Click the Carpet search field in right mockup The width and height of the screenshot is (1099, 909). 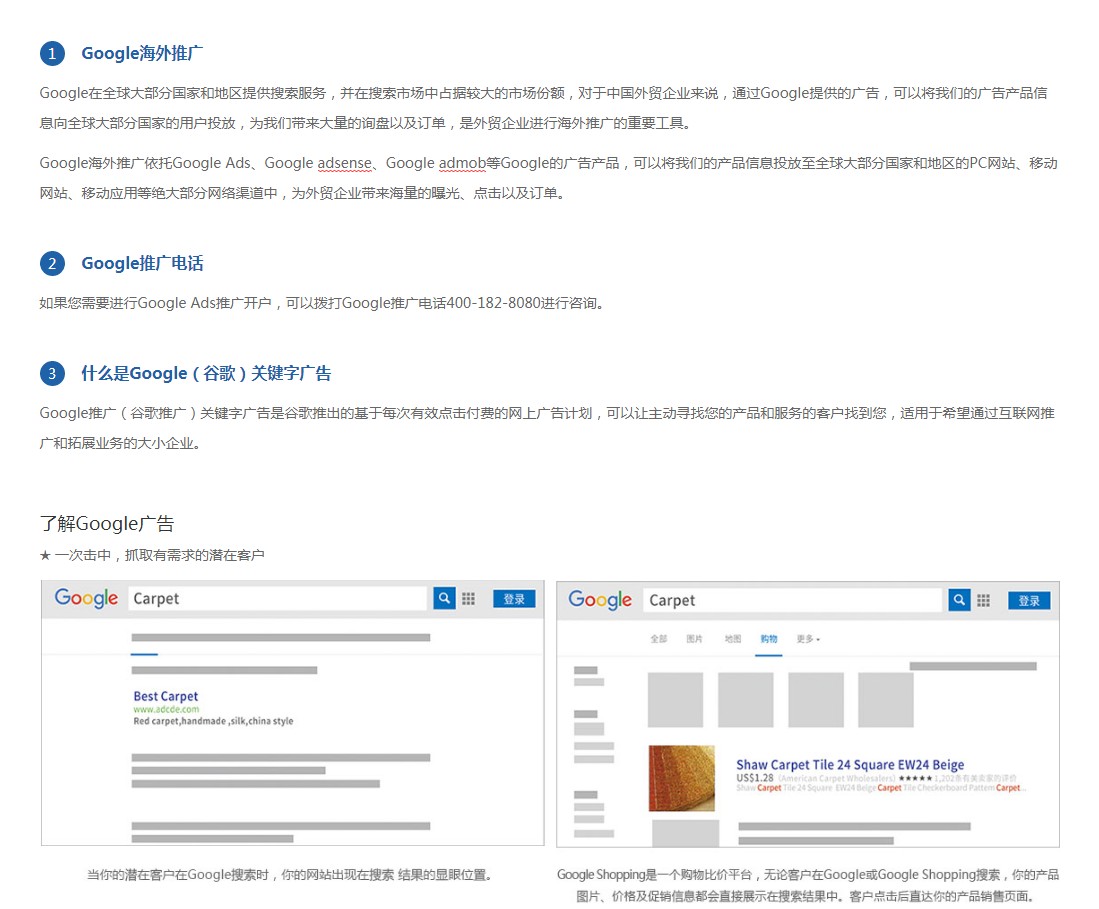(x=792, y=600)
